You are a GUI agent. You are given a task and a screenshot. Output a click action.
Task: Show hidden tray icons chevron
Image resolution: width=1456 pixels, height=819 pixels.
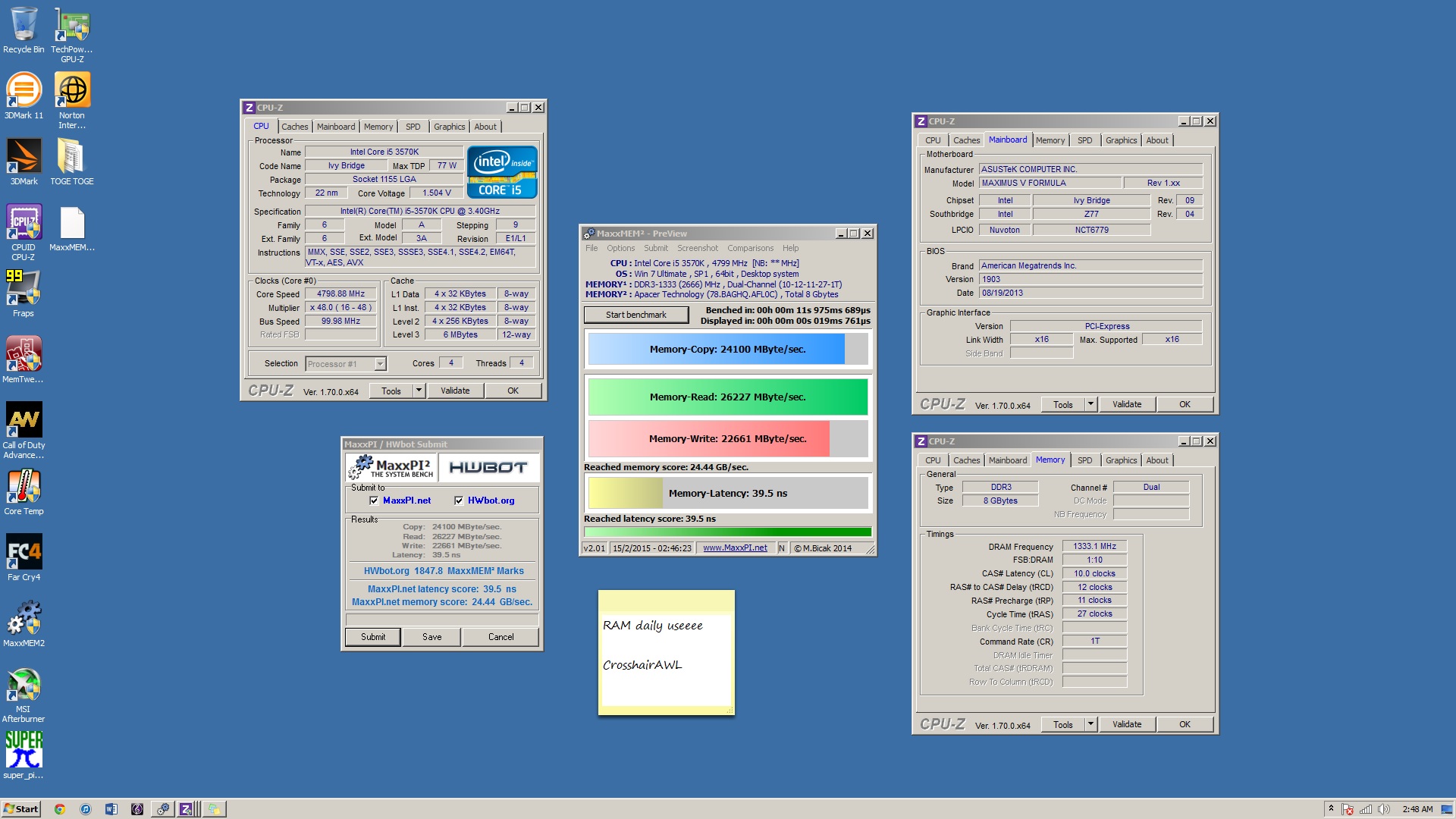click(1331, 809)
